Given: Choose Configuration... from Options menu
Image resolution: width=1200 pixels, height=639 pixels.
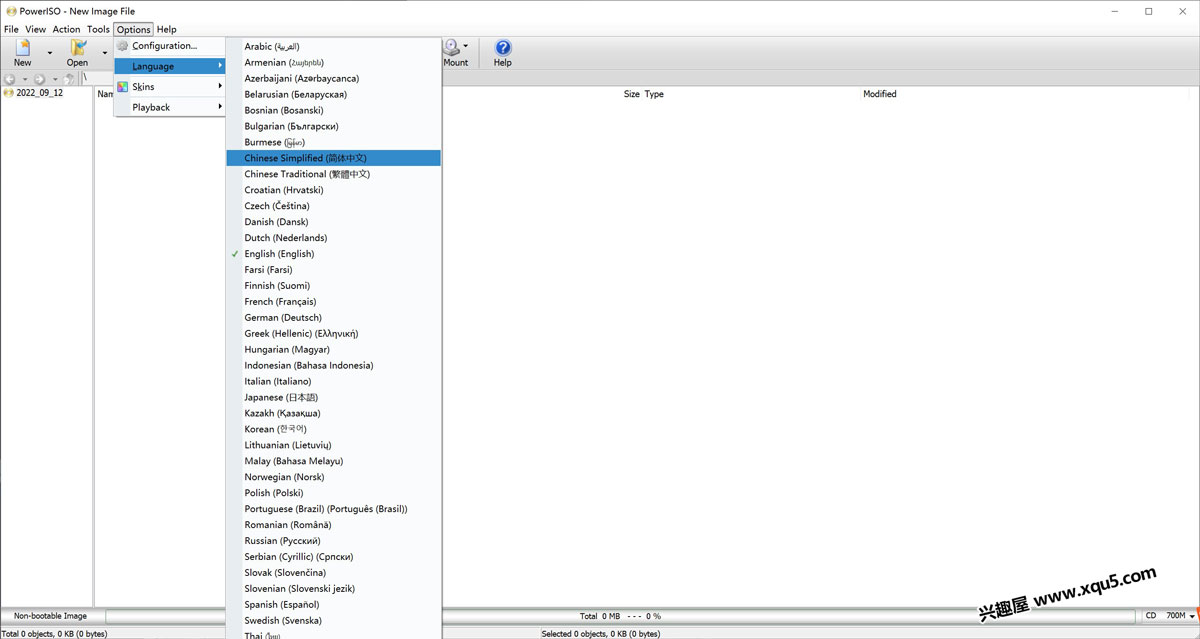Looking at the screenshot, I should [x=169, y=46].
